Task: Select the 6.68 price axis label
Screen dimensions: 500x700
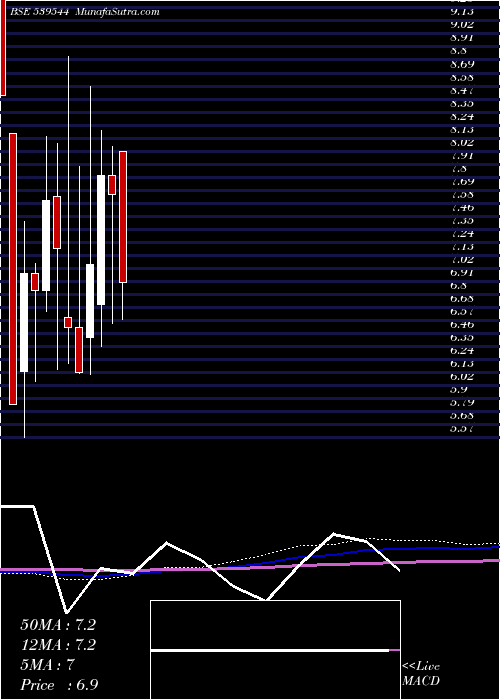Action: point(462,298)
